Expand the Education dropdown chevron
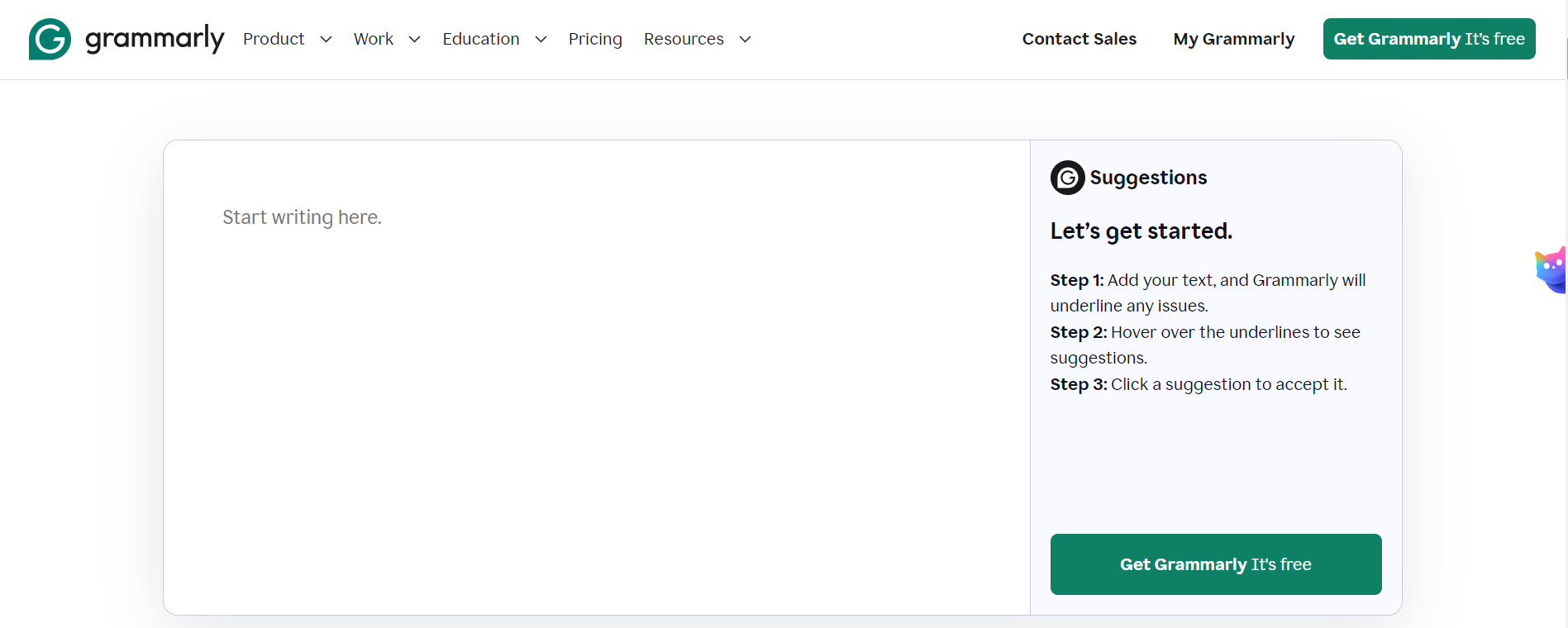1568x628 pixels. [541, 40]
